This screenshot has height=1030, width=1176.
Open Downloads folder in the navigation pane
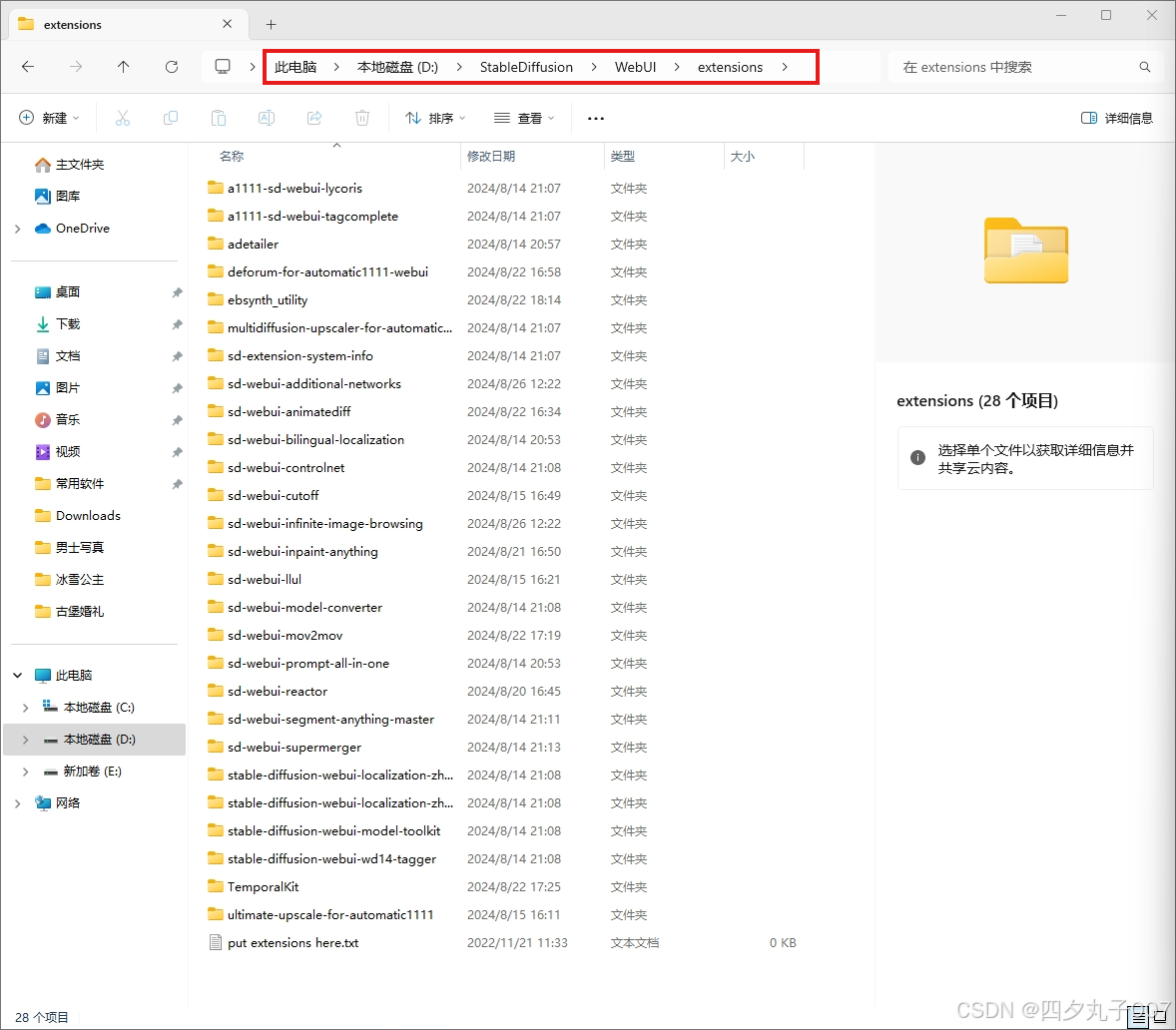coord(88,516)
